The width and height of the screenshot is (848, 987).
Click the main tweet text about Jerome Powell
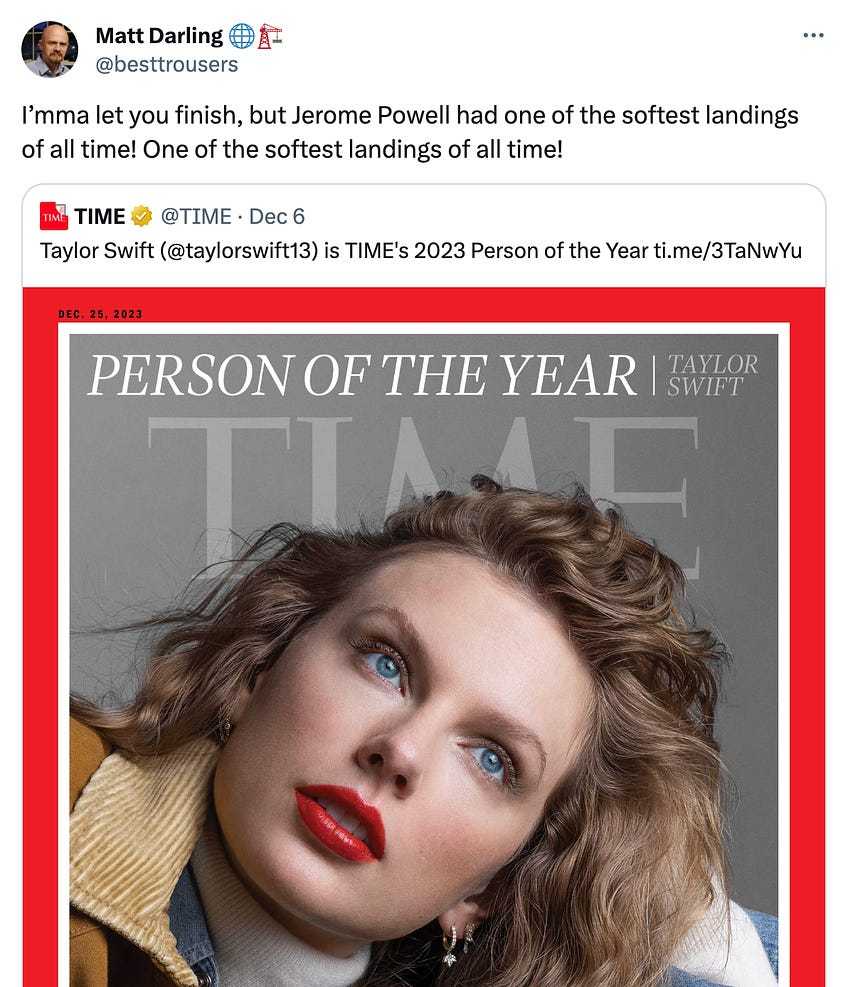[x=410, y=132]
